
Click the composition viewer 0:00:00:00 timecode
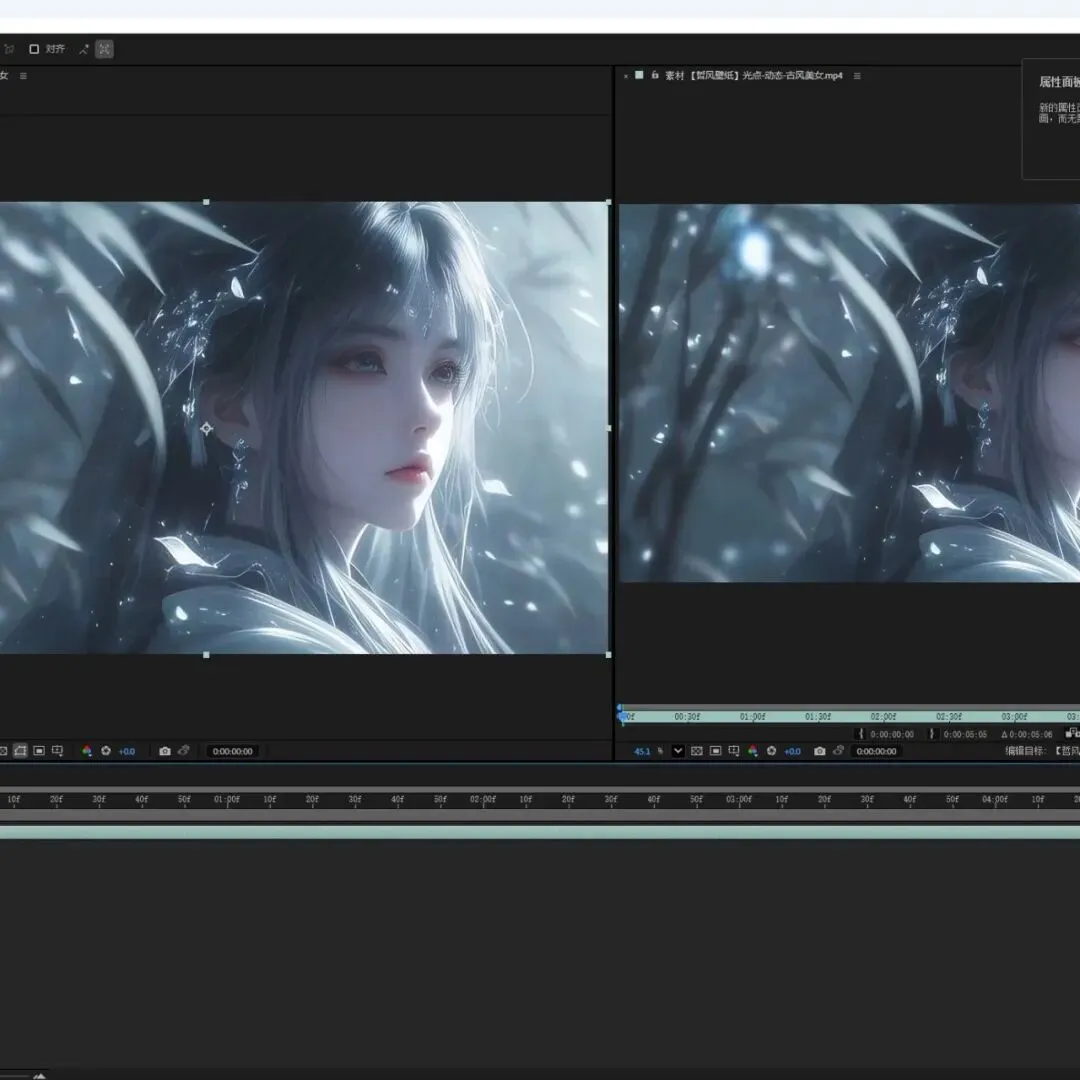coord(232,751)
